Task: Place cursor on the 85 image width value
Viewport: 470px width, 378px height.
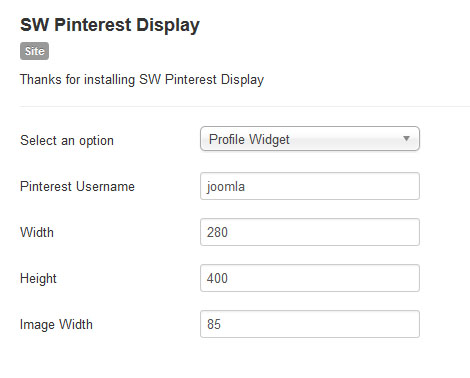Action: (x=214, y=324)
